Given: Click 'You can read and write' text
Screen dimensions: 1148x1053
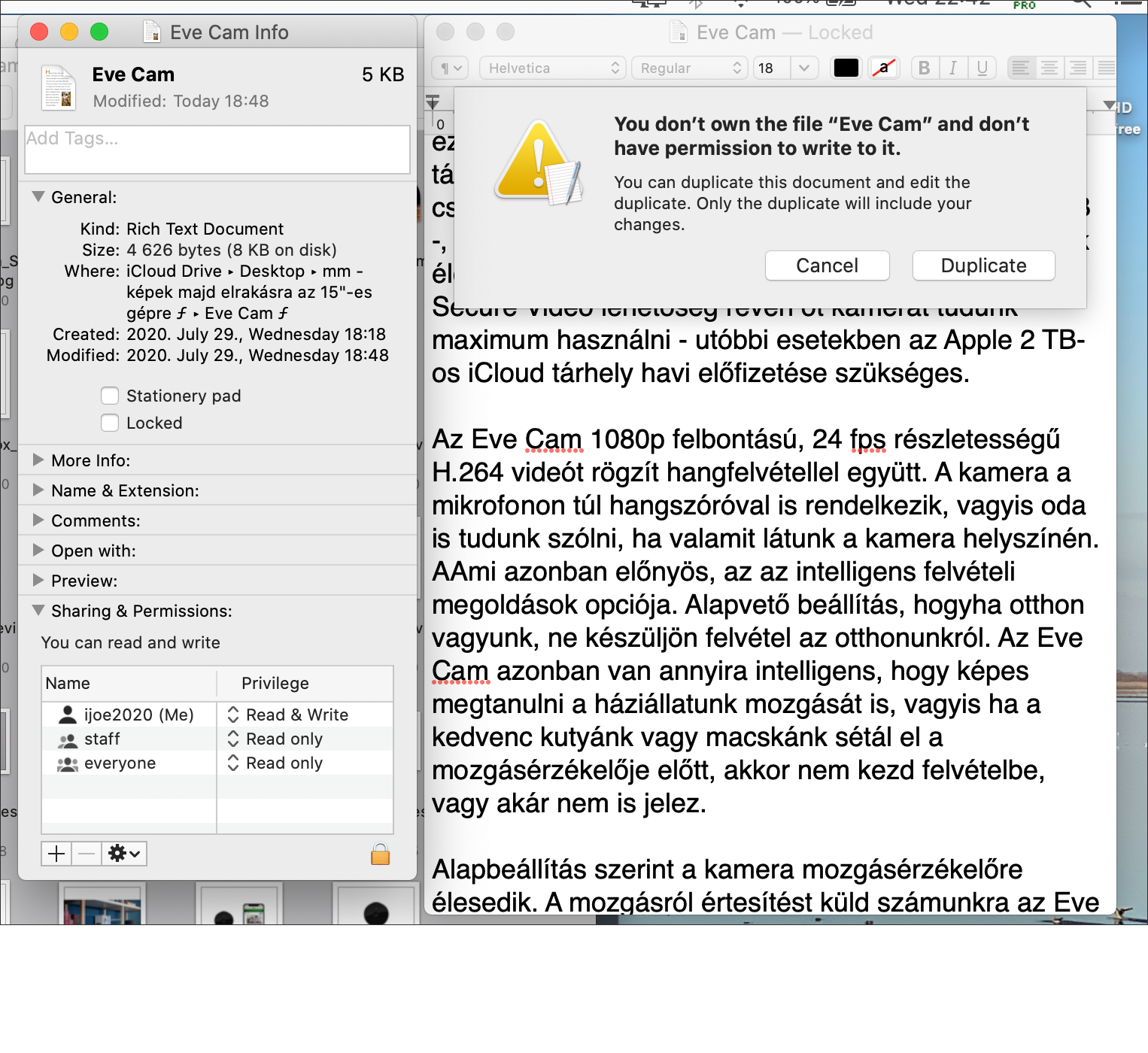Looking at the screenshot, I should (131, 642).
